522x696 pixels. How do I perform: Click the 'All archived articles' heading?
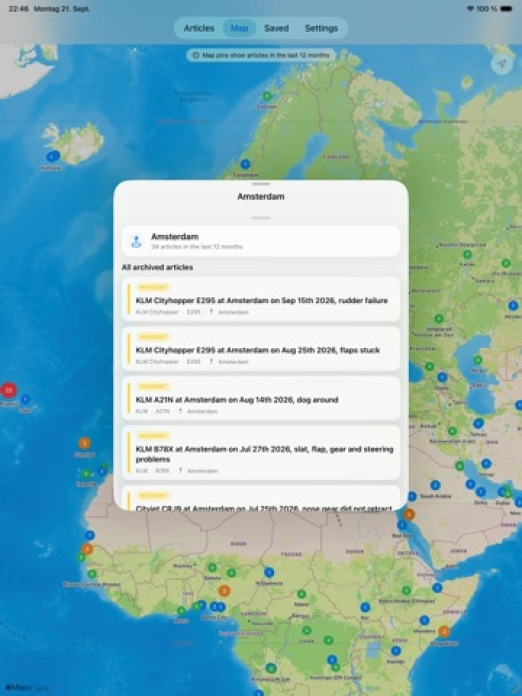(x=157, y=267)
